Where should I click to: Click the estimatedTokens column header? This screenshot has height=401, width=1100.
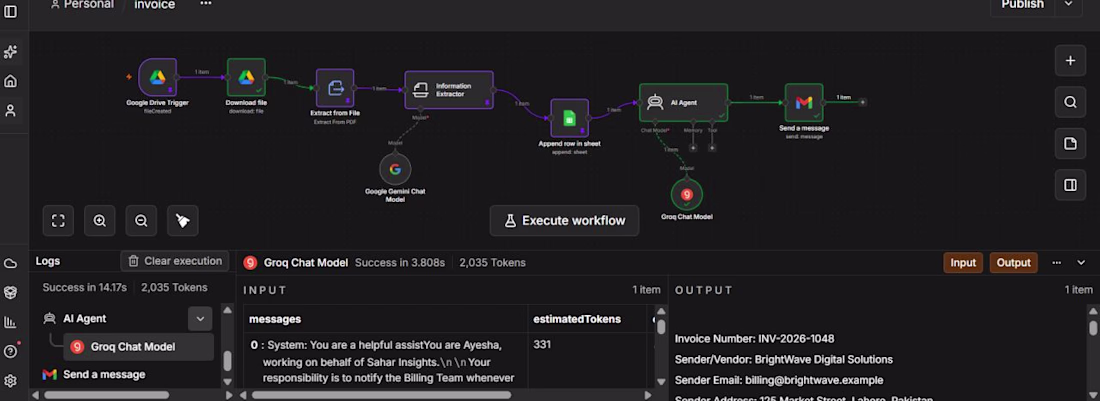click(577, 319)
